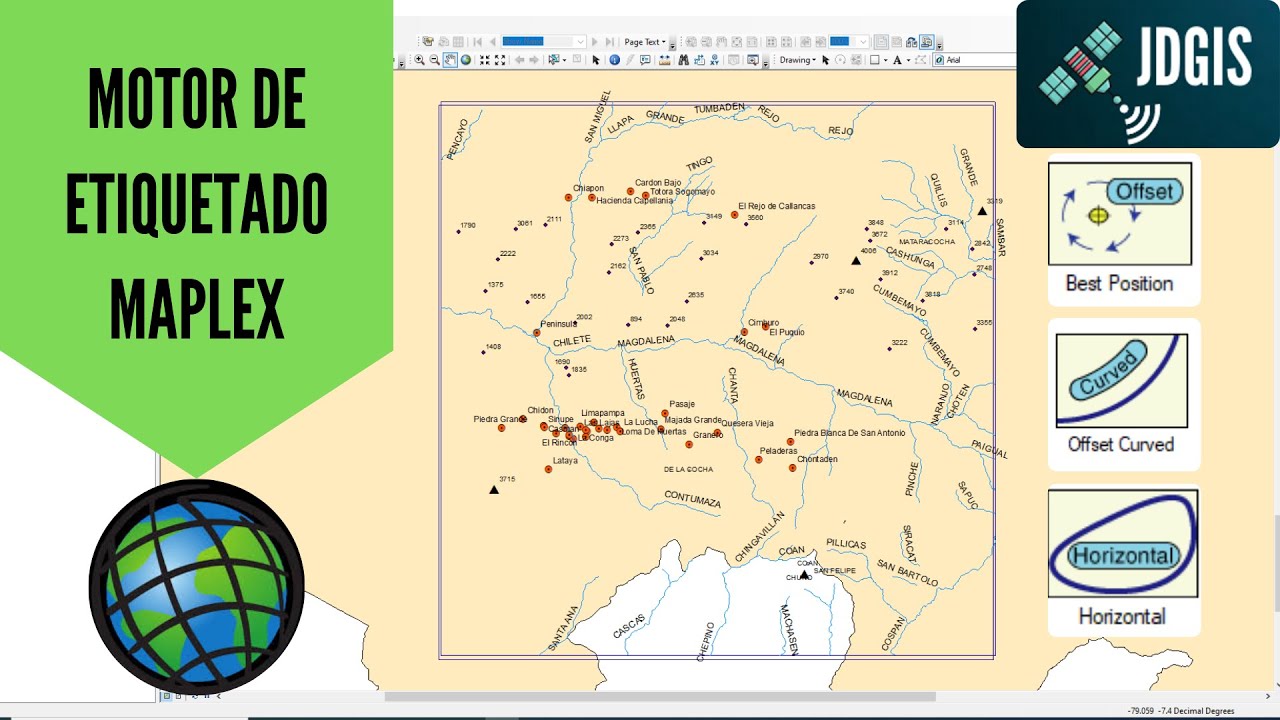Viewport: 1280px width, 720px height.
Task: Click the TUMBADEN river label
Action: 720,107
